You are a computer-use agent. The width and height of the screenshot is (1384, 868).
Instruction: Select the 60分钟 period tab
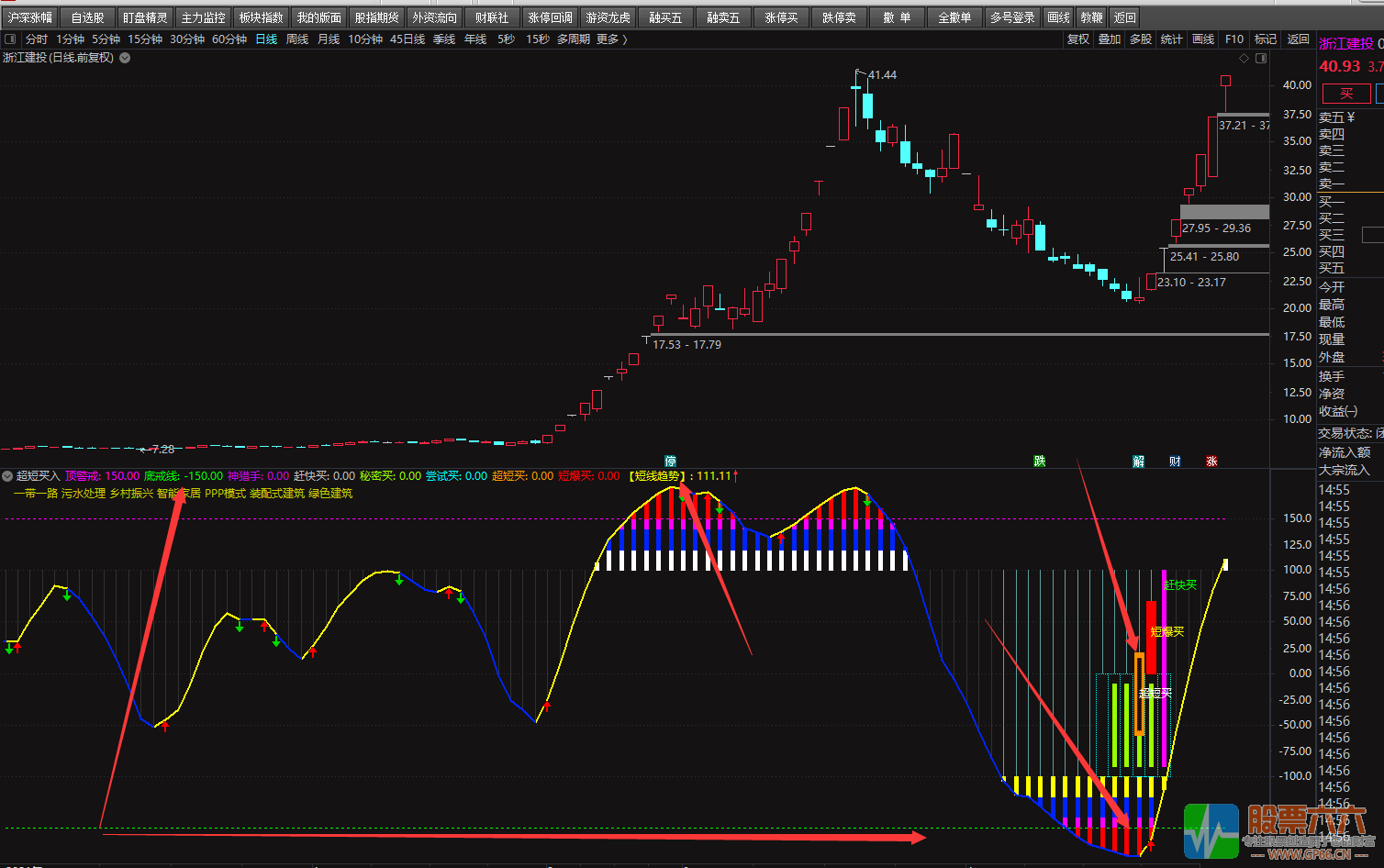pos(229,39)
